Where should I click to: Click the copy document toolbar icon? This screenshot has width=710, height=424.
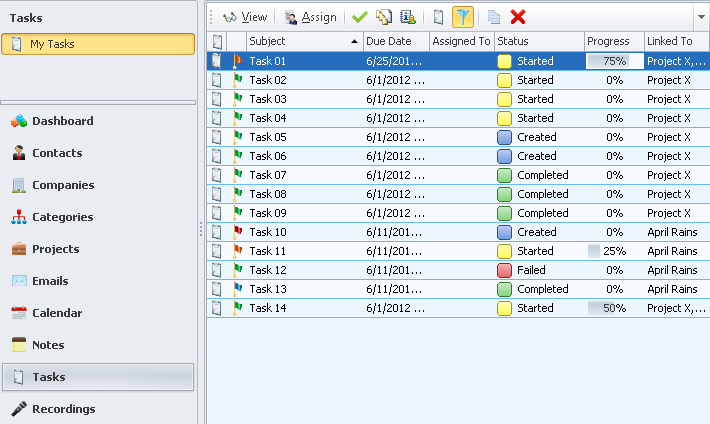click(494, 17)
